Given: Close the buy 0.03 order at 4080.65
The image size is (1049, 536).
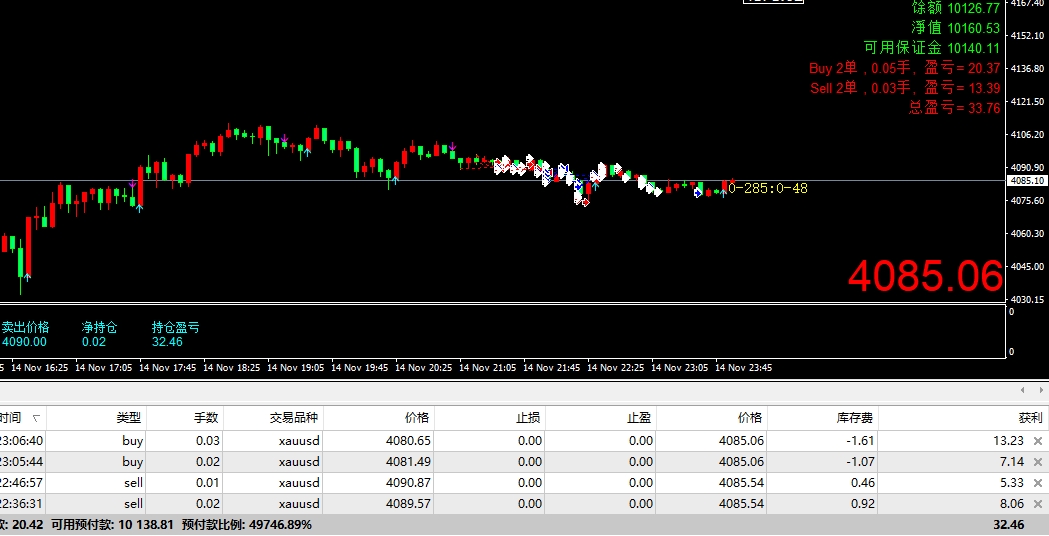Looking at the screenshot, I should tap(1038, 441).
